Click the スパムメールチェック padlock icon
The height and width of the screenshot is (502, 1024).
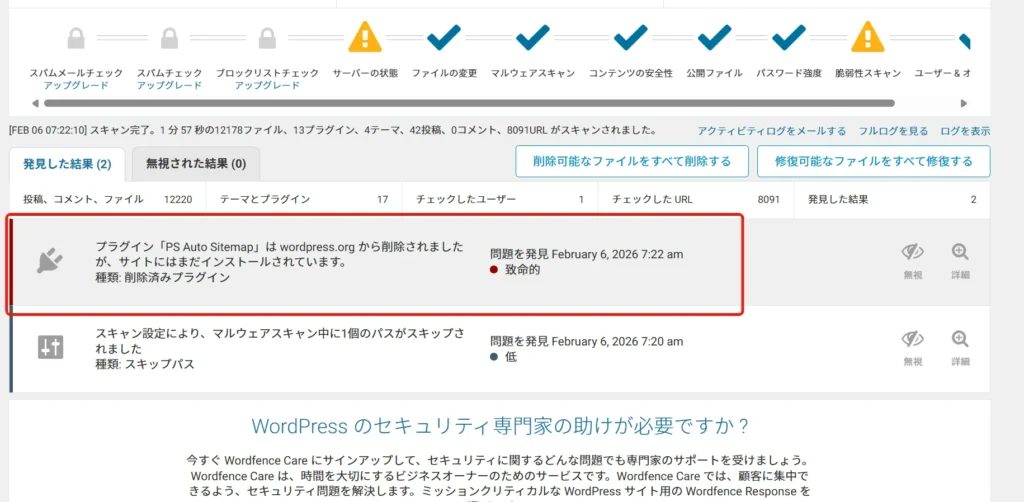[x=76, y=39]
